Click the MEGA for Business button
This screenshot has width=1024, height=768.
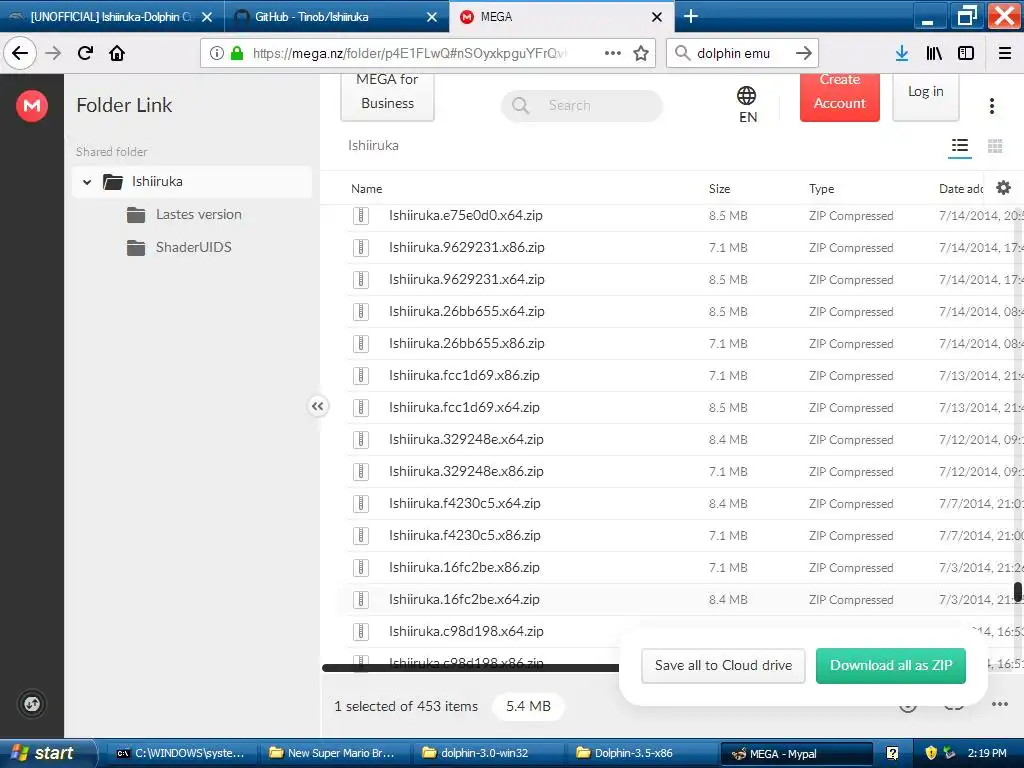[x=387, y=97]
